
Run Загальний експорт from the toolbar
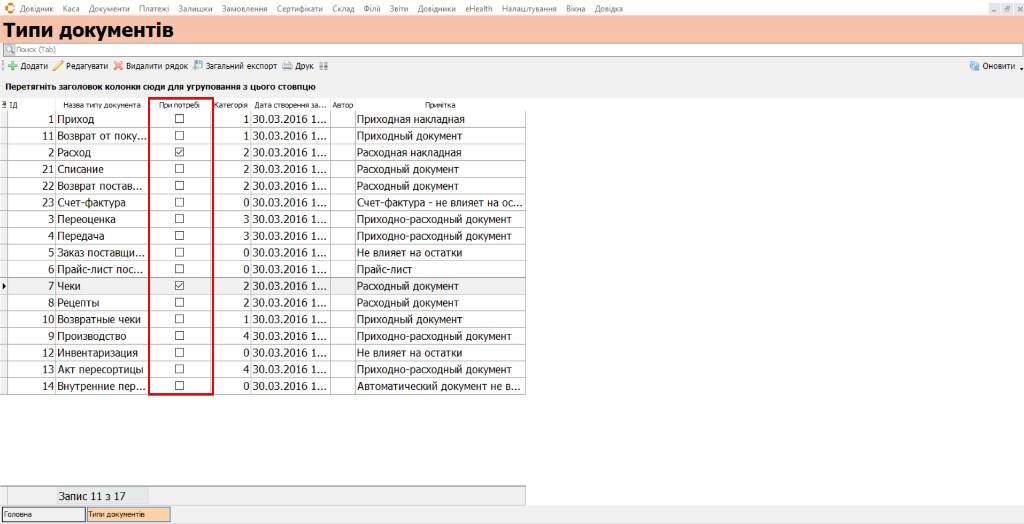click(235, 66)
